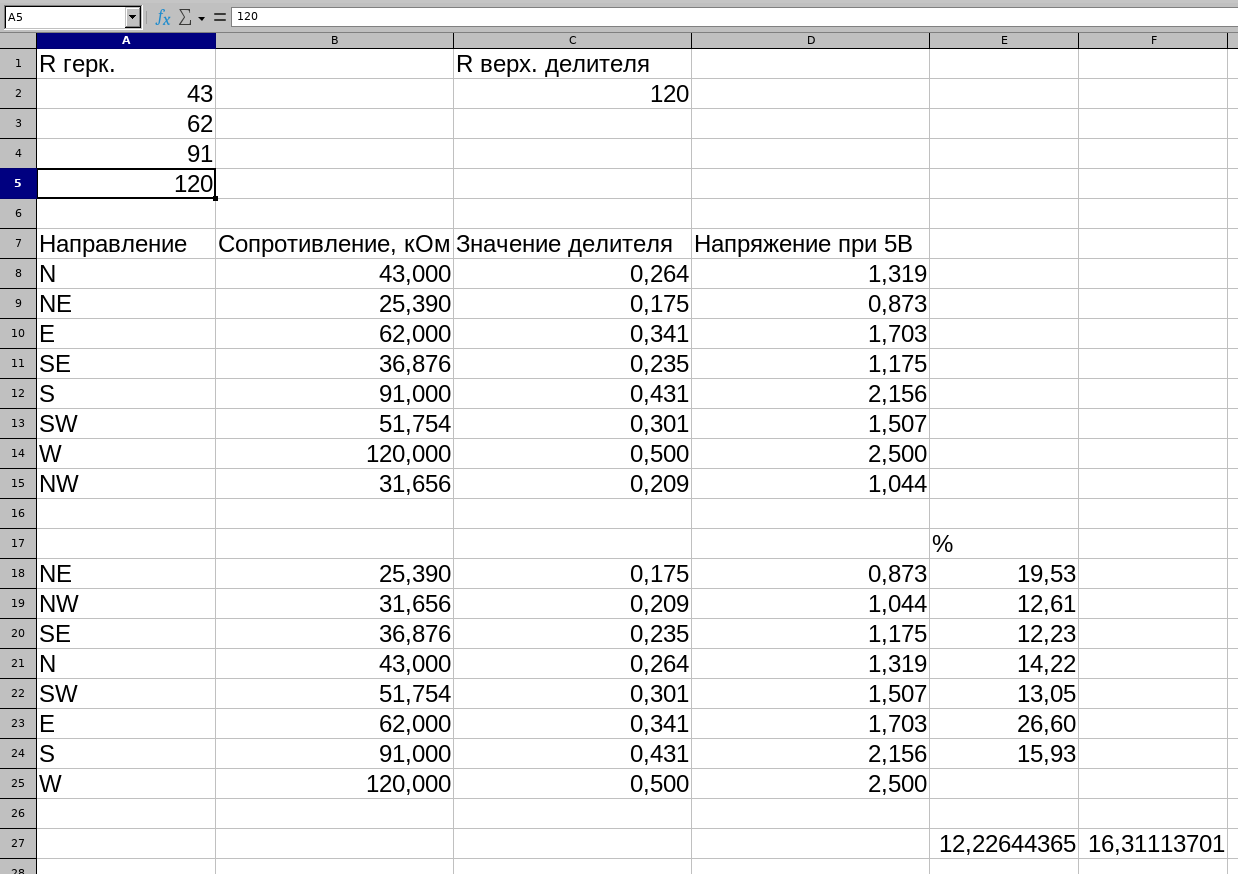Select cell D15 with value 1,044
This screenshot has height=874, width=1238.
coord(810,484)
